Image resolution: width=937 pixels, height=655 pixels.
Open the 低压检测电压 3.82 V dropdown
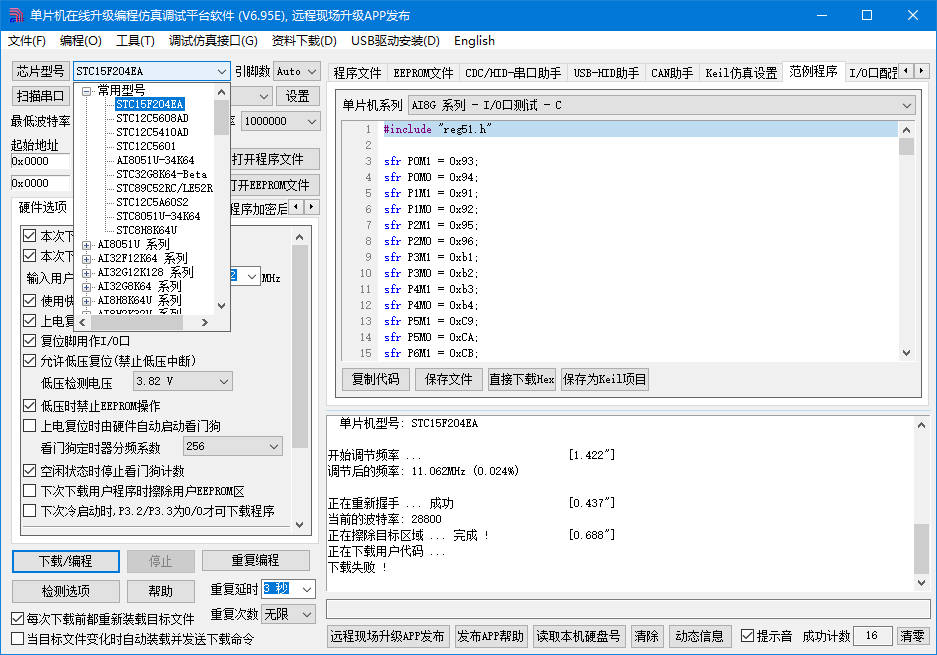182,381
